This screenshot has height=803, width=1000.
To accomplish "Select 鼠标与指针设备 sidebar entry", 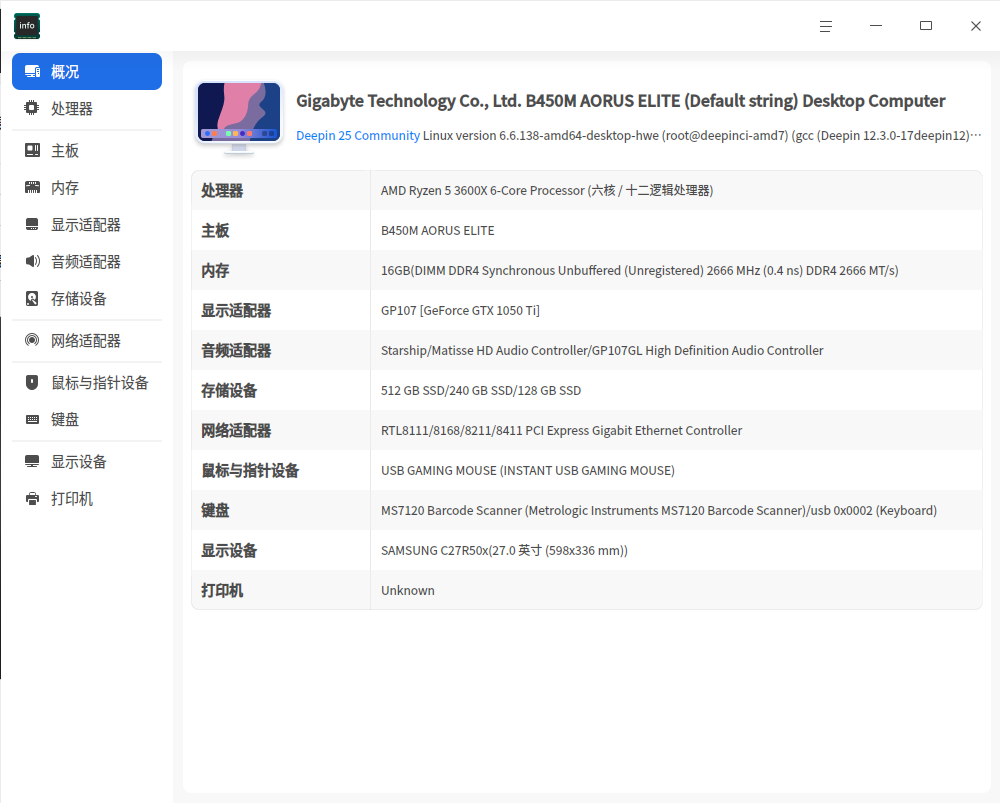I will coord(87,383).
